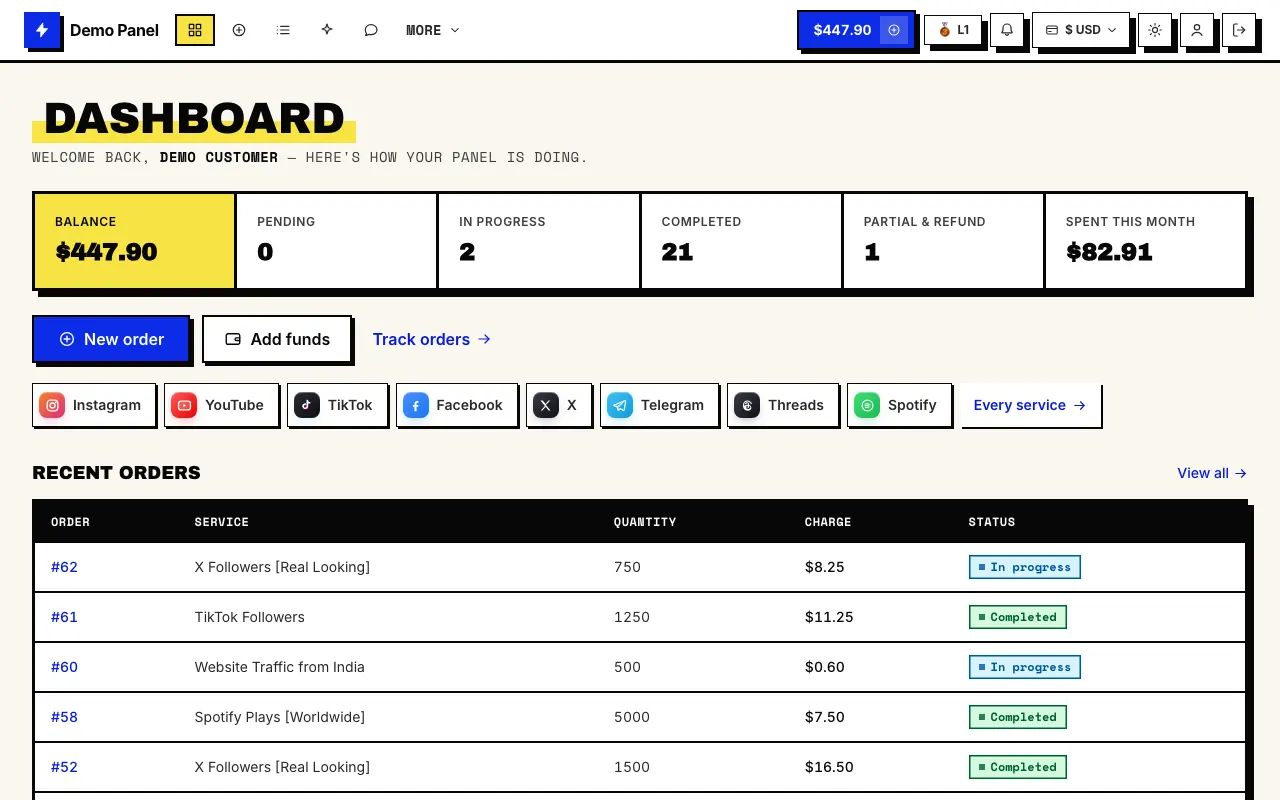Screen dimensions: 1280x800
Task: Open order #58 link
Action: (x=64, y=717)
